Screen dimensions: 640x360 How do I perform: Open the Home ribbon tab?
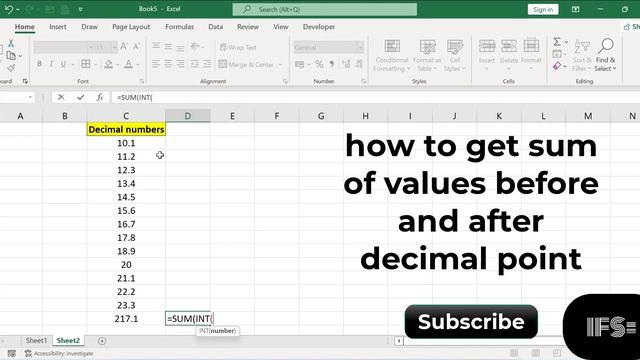[24, 27]
